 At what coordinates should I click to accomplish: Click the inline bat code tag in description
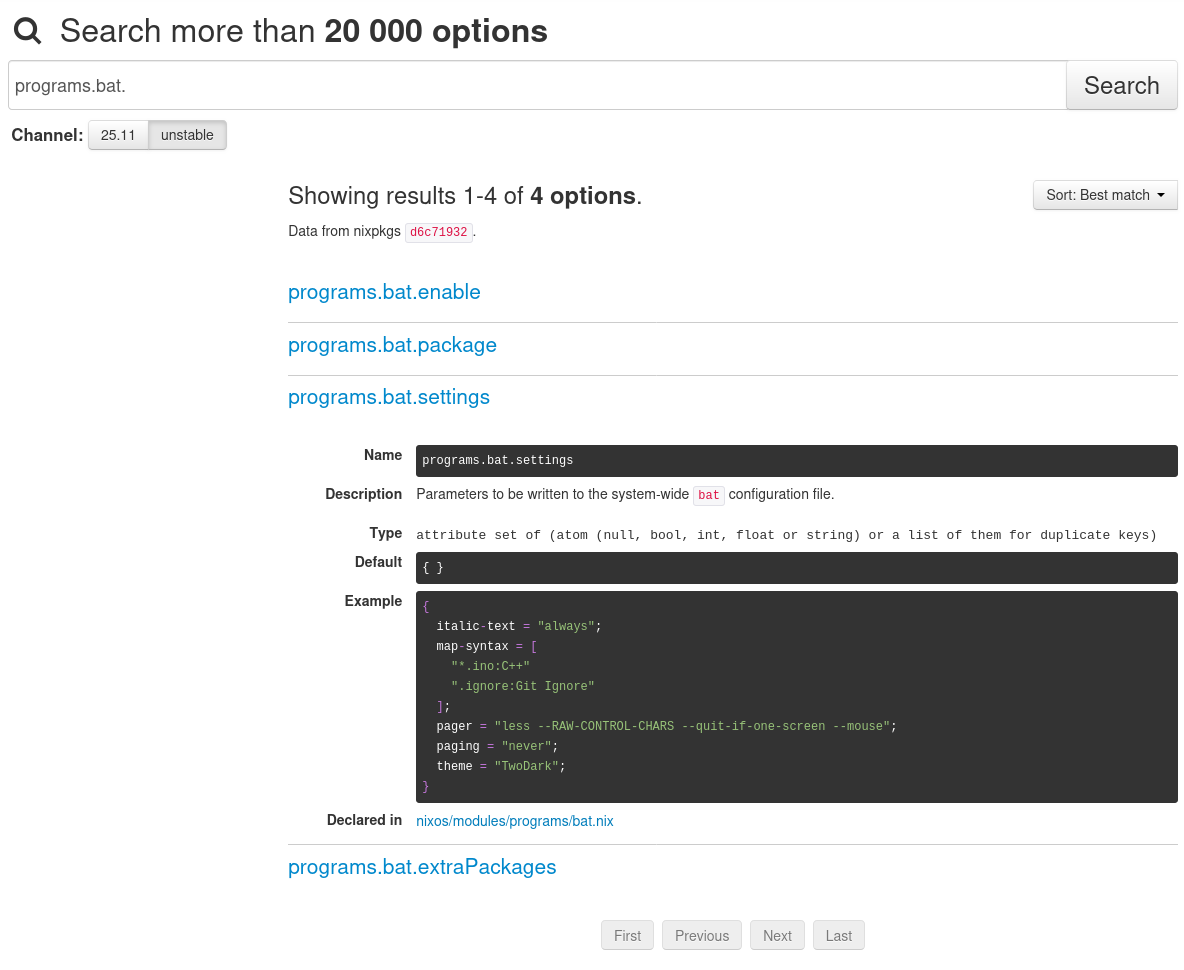[708, 495]
